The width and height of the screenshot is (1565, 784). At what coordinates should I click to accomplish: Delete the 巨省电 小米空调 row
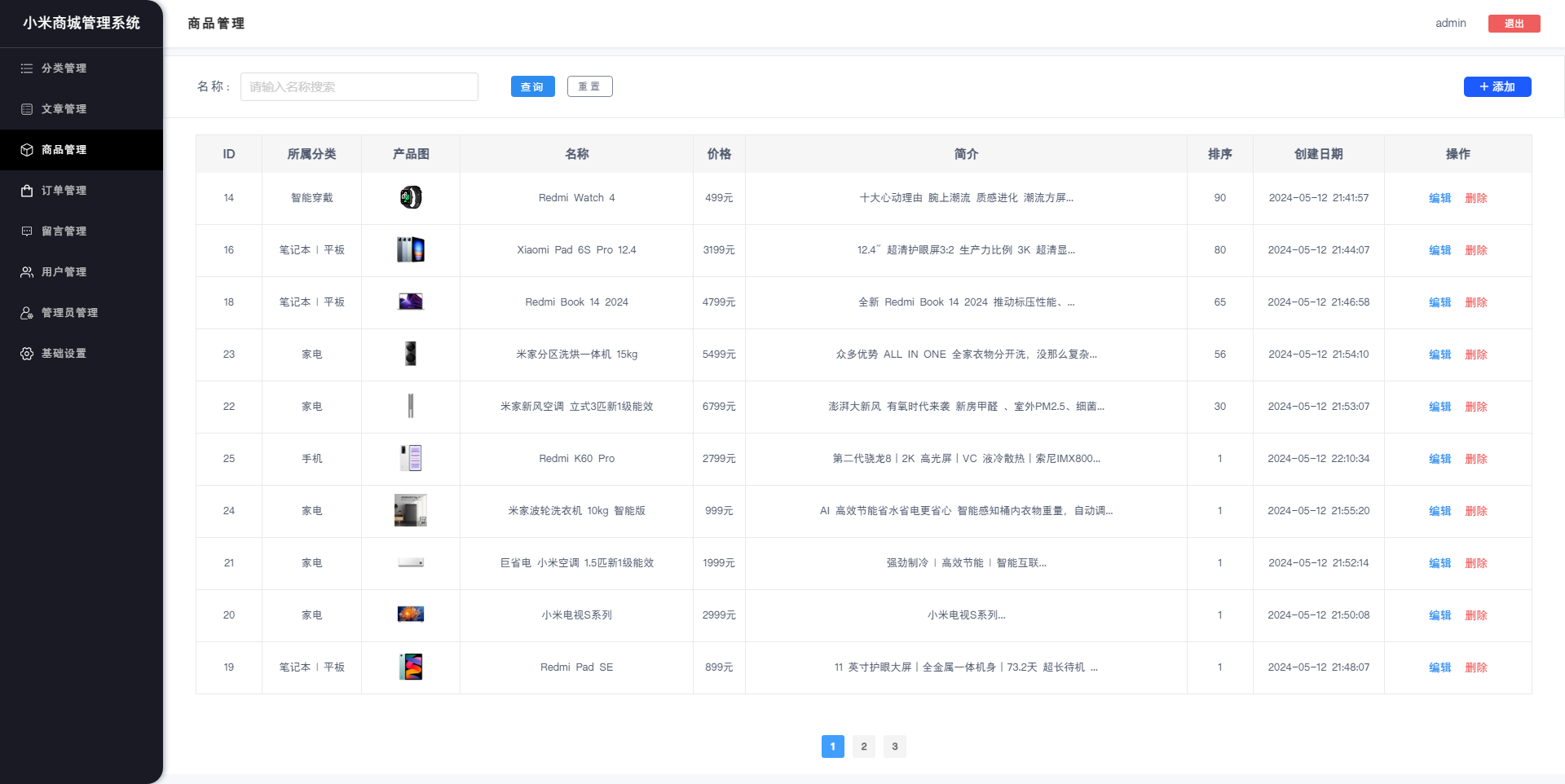1476,563
